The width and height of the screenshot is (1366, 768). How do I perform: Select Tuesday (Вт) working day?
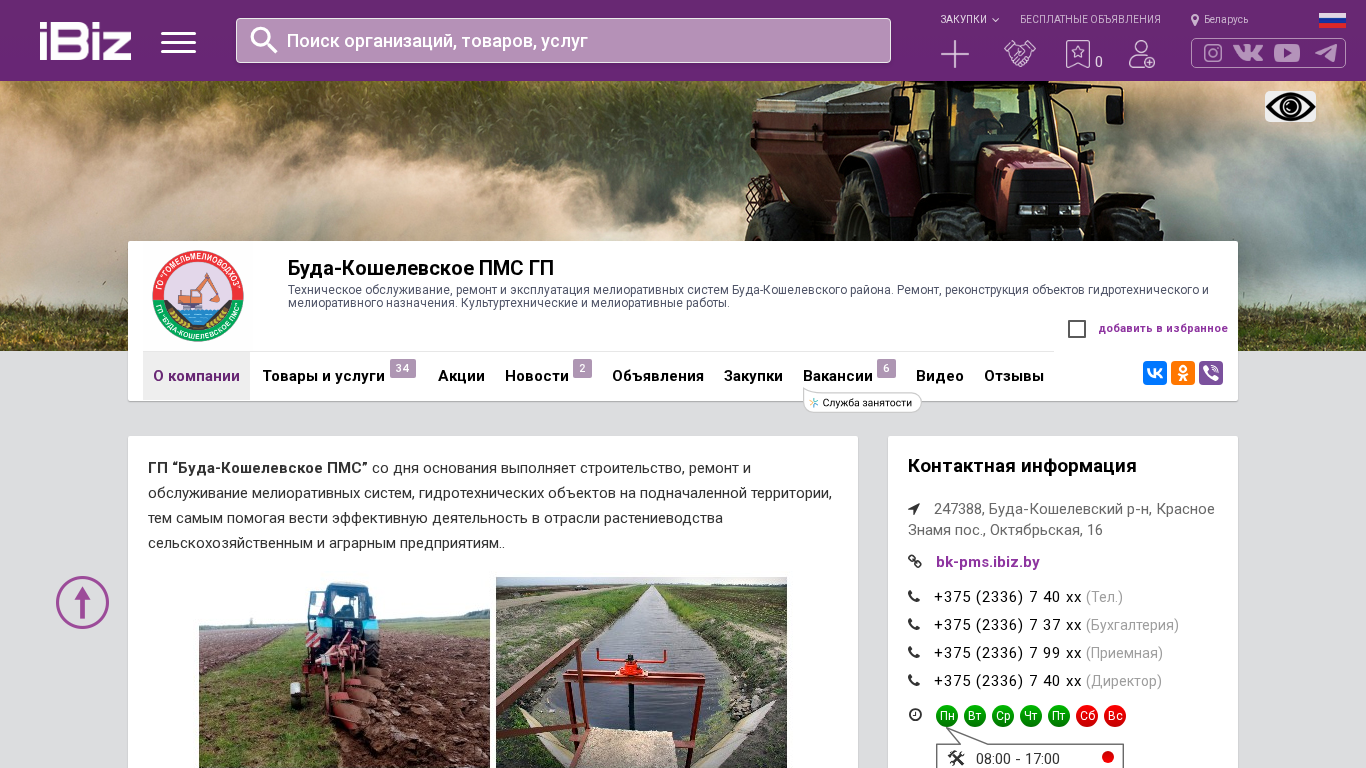pyautogui.click(x=975, y=716)
